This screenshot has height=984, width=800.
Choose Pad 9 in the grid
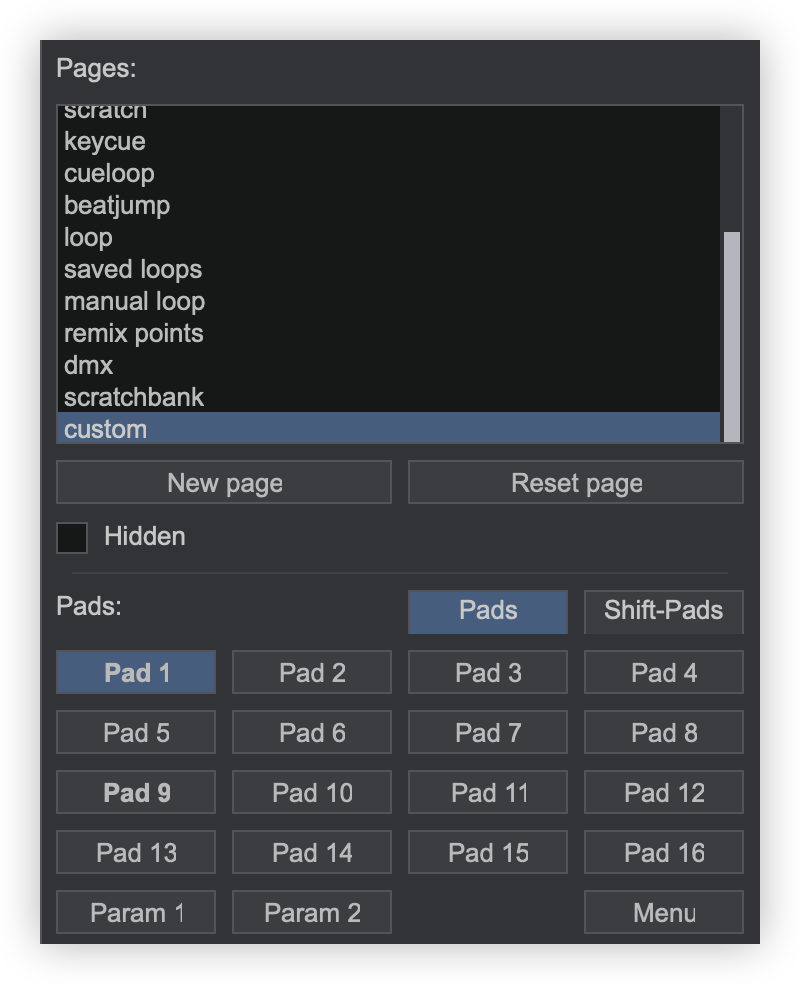tap(136, 793)
